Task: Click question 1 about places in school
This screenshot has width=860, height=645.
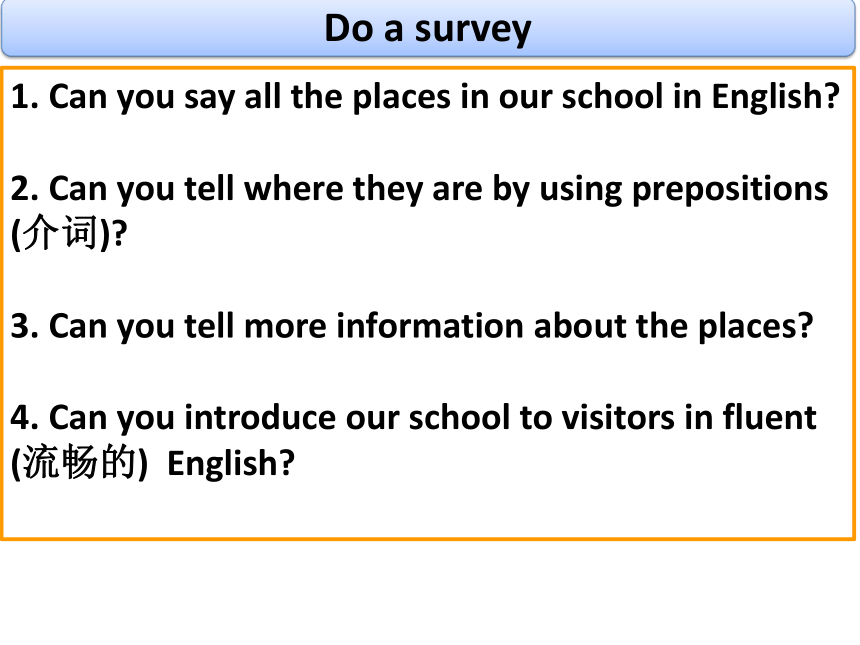Action: (425, 97)
